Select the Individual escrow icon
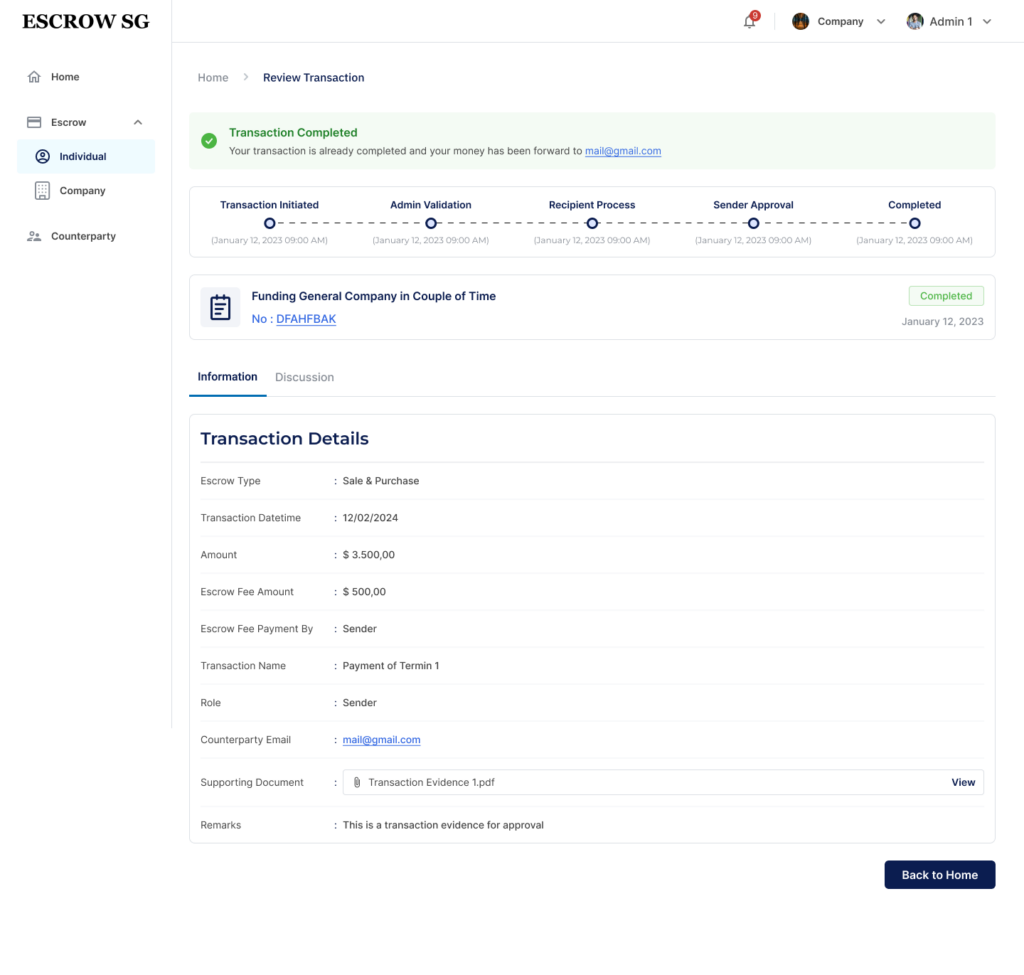Screen dimensions: 1024x975 41,156
